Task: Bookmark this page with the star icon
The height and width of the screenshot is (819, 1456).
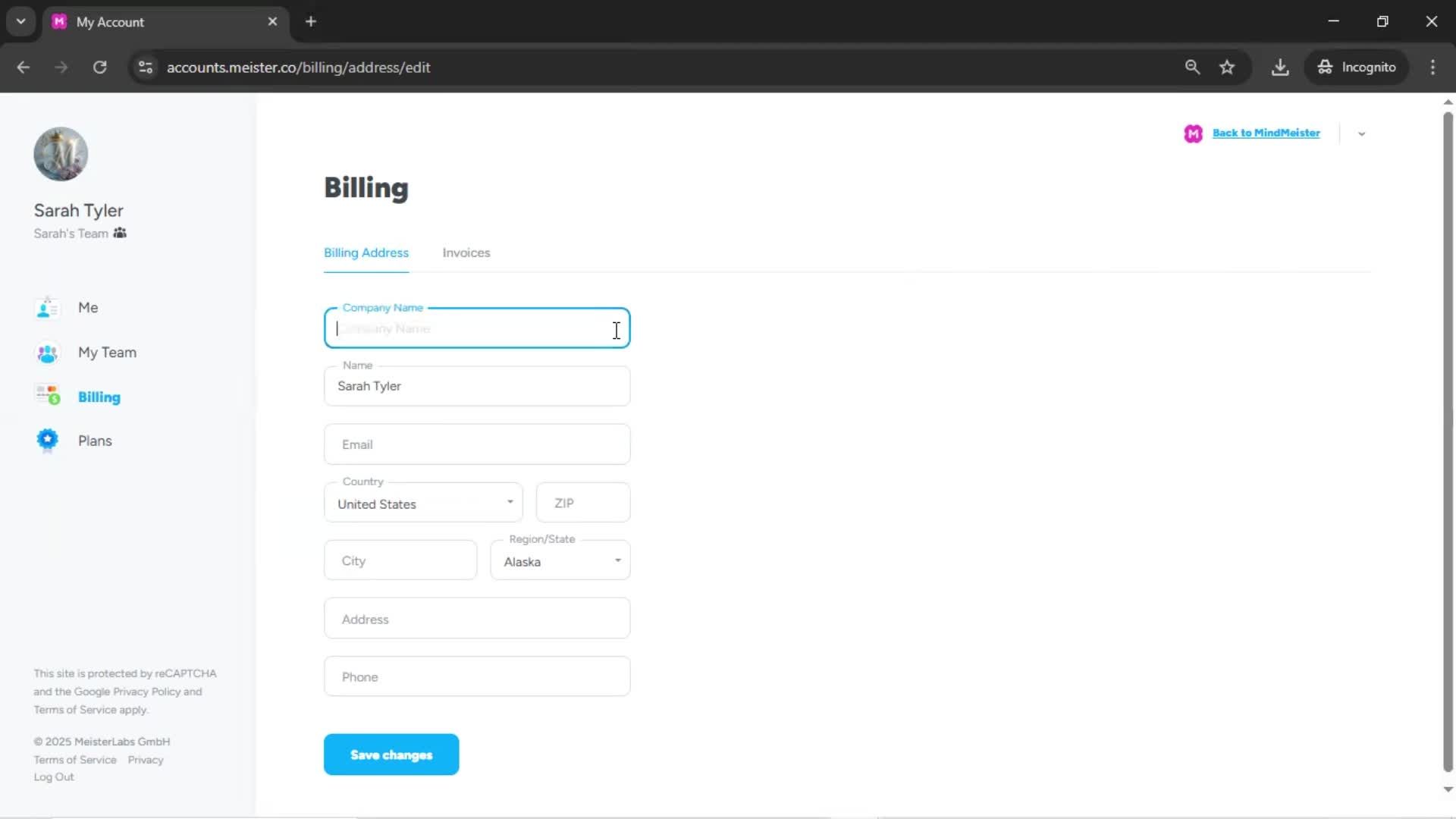Action: [x=1227, y=67]
